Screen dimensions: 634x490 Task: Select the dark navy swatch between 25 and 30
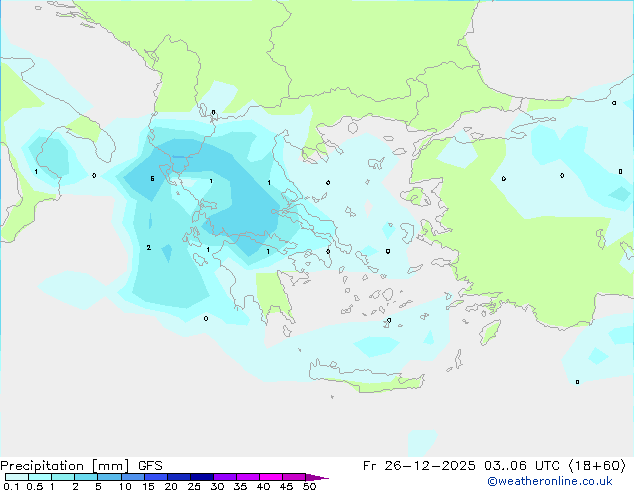[x=202, y=477]
